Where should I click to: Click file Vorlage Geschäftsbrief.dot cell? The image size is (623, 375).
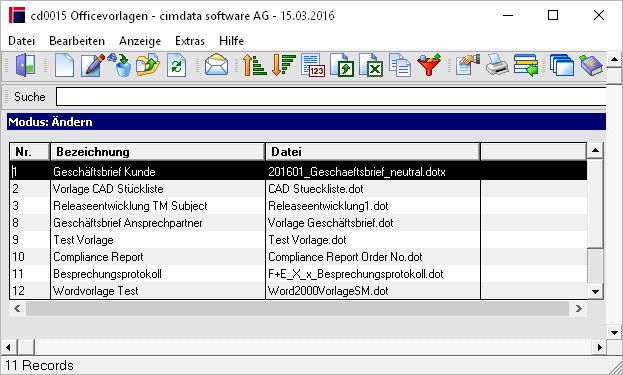[373, 223]
